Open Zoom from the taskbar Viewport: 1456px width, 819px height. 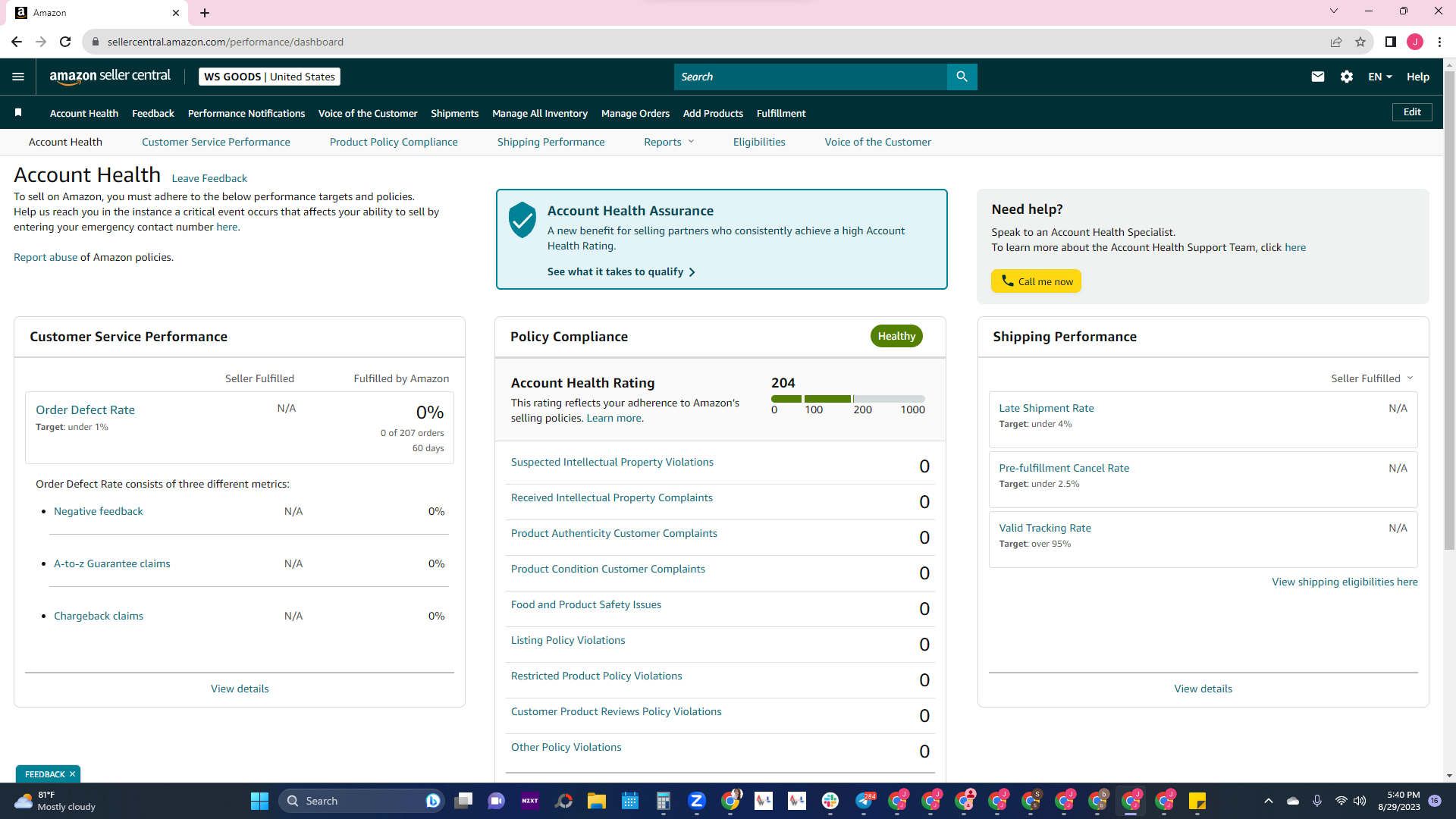pos(697,801)
